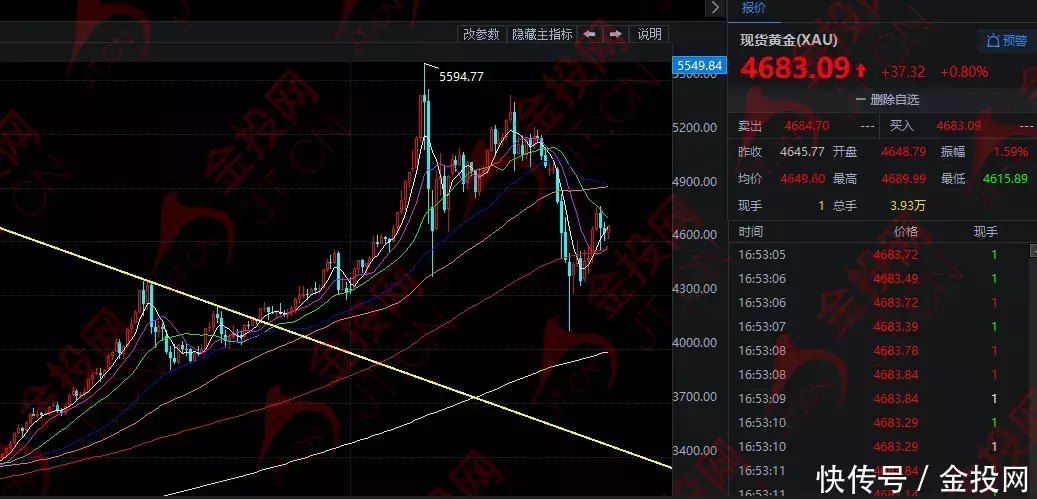Select the 卖出 sell price 4684.70

point(808,126)
